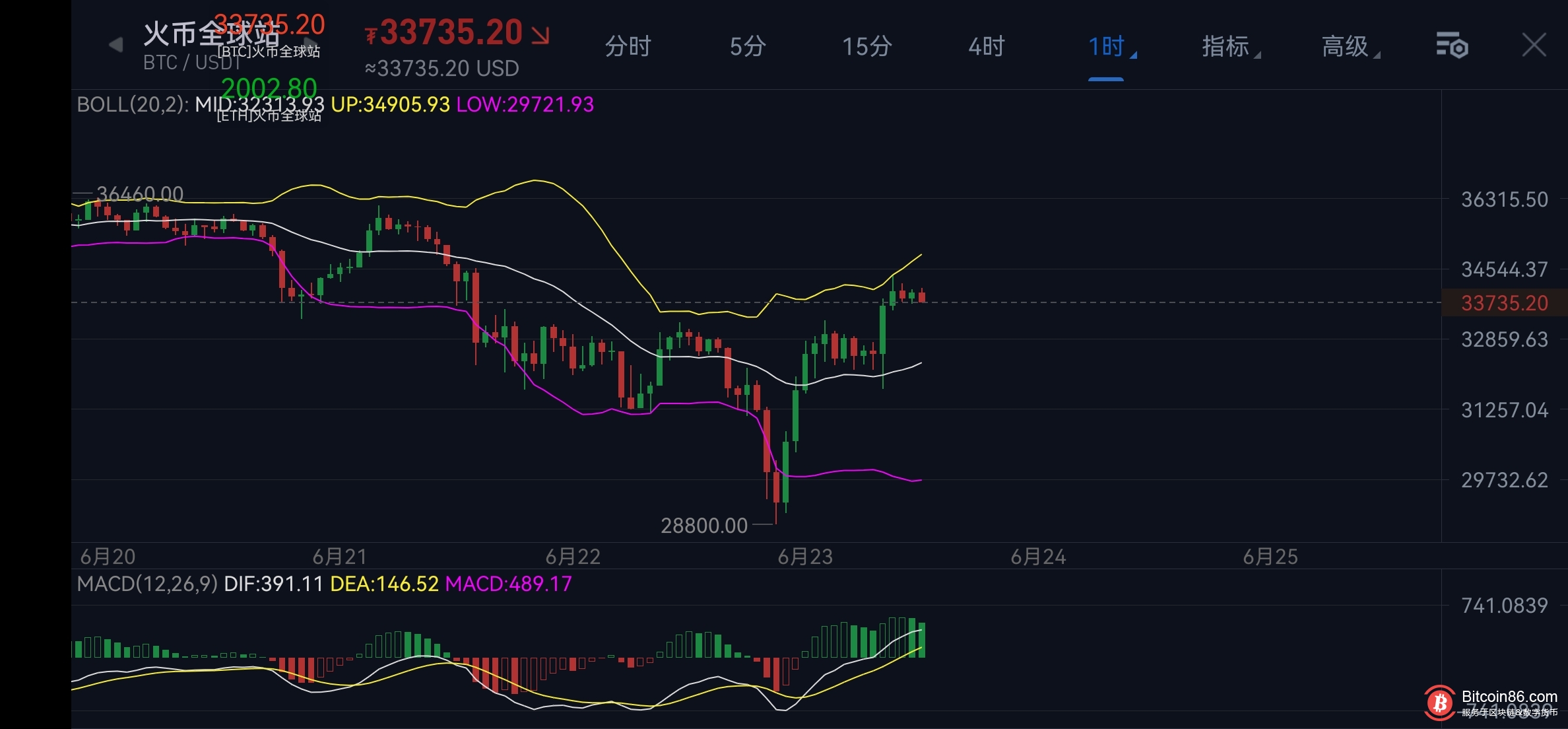Click the MACD(12,26,9) indicator label
The image size is (1568, 729).
pyautogui.click(x=147, y=584)
